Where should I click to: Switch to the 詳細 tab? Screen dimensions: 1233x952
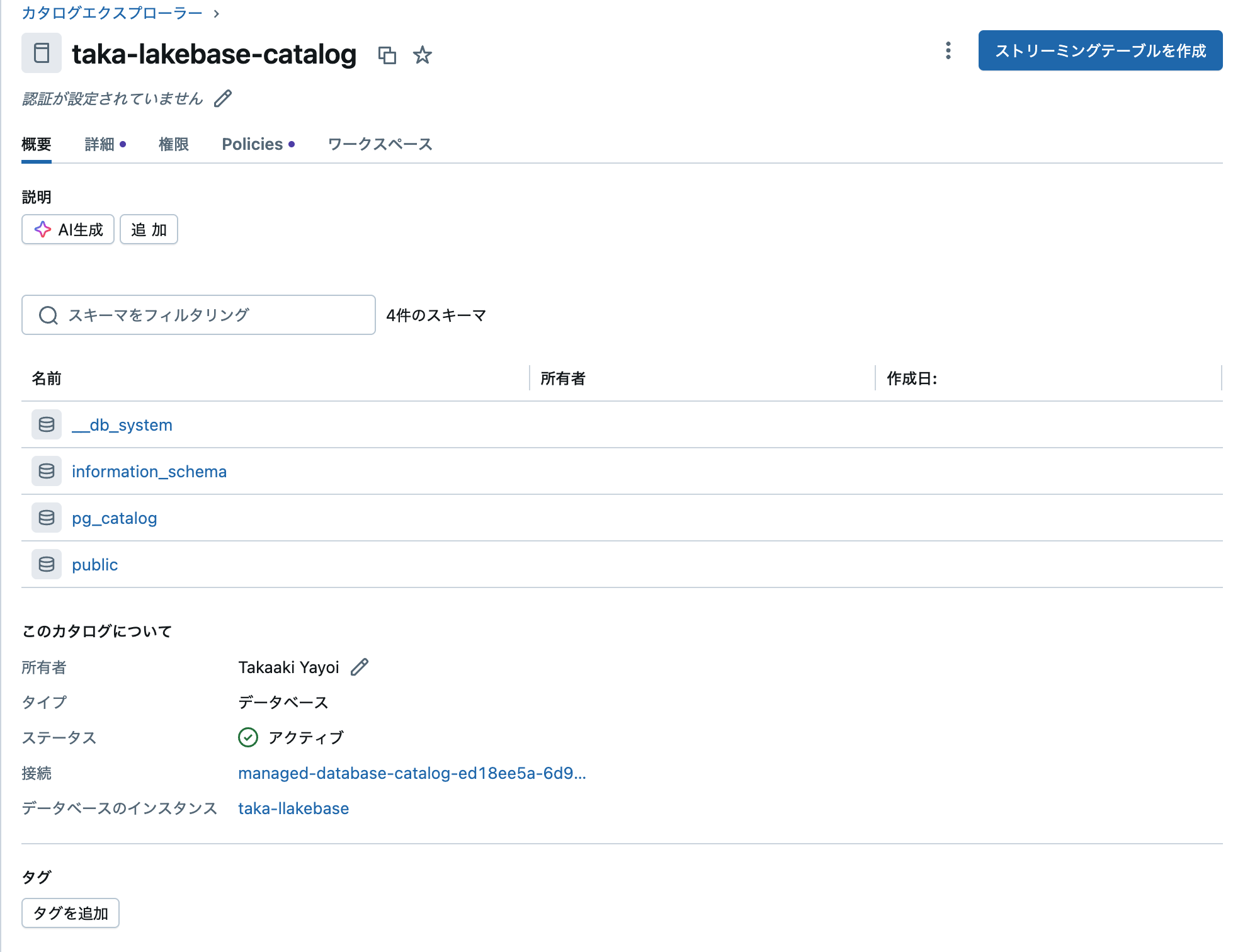pos(99,144)
